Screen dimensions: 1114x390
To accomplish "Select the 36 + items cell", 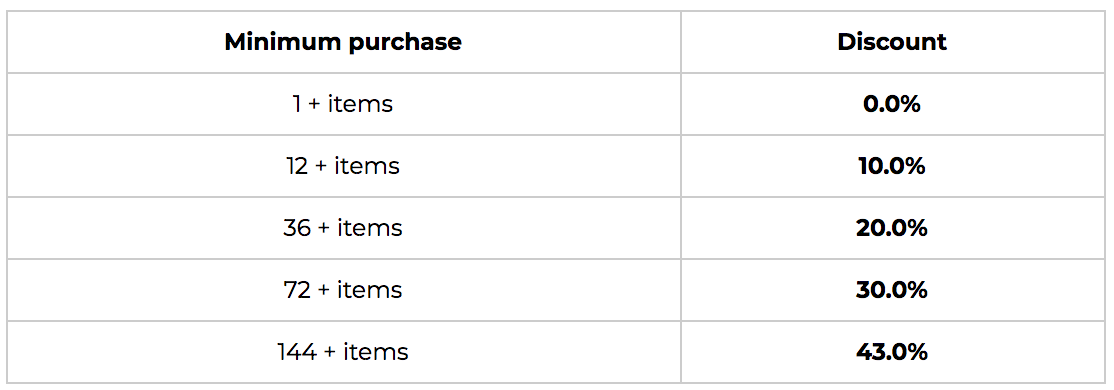I will tap(343, 227).
